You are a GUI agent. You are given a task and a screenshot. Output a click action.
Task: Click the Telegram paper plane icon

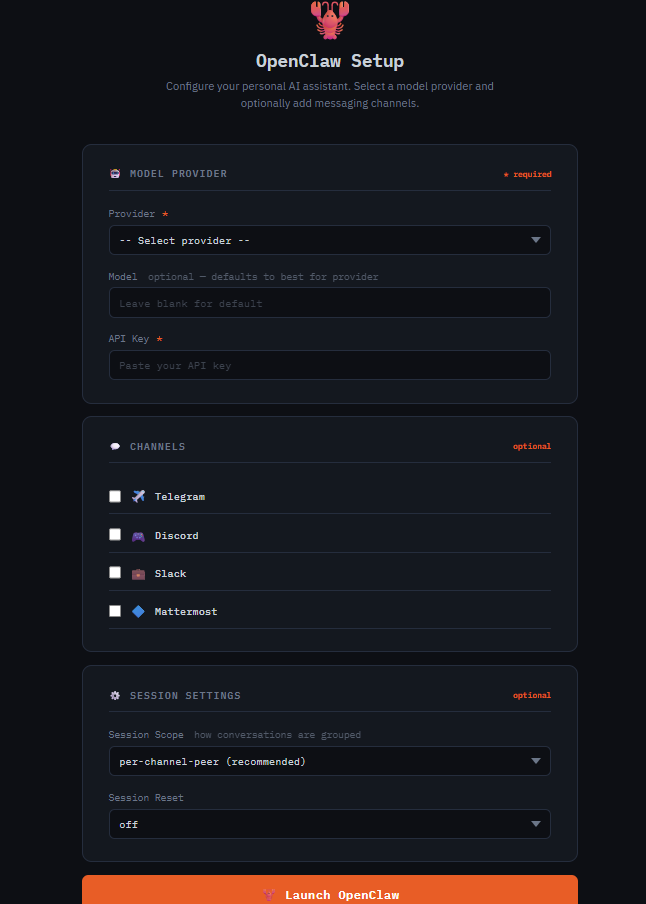(x=138, y=495)
